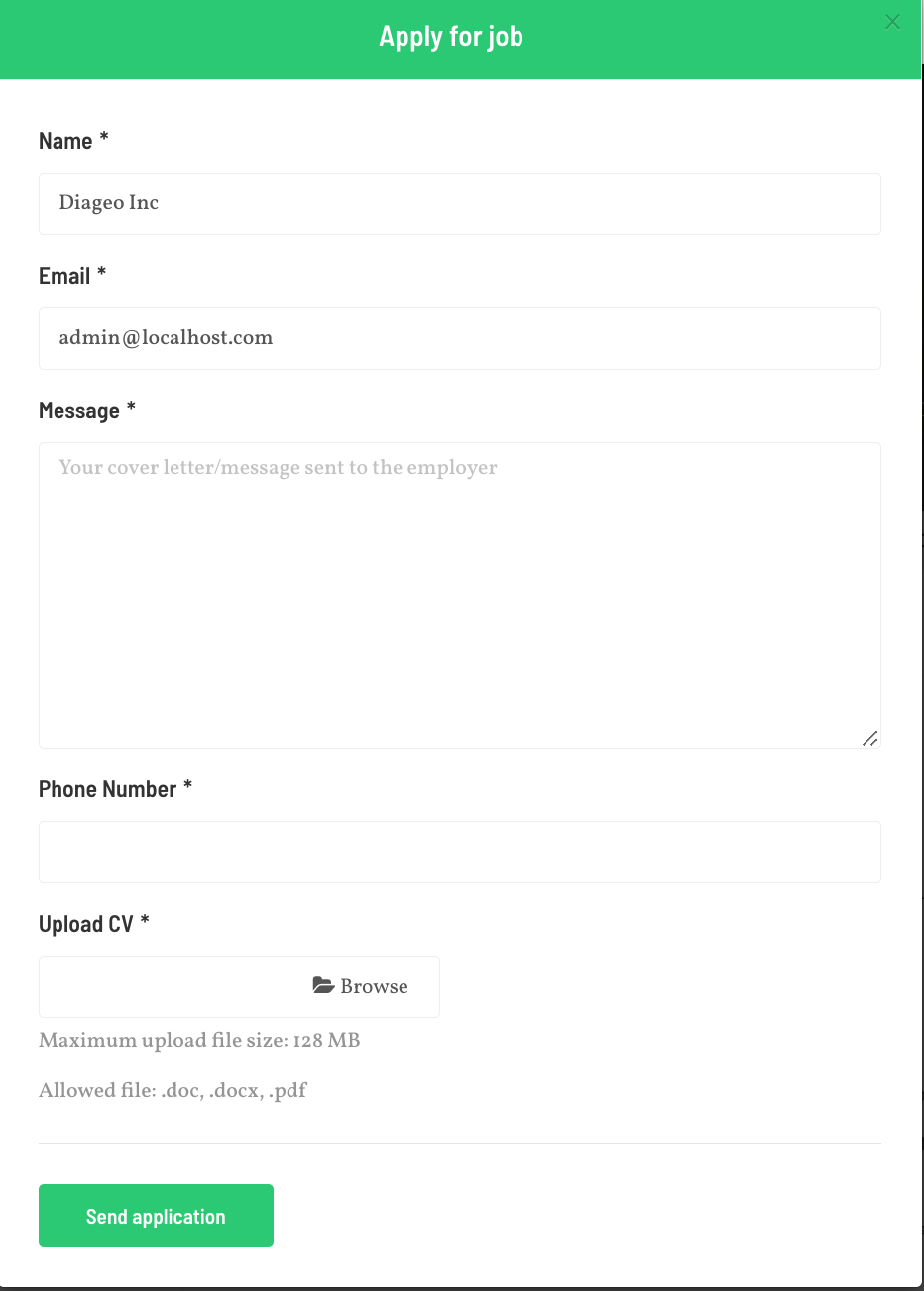The image size is (924, 1291).
Task: Click the Phone Number label
Action: pos(107,789)
